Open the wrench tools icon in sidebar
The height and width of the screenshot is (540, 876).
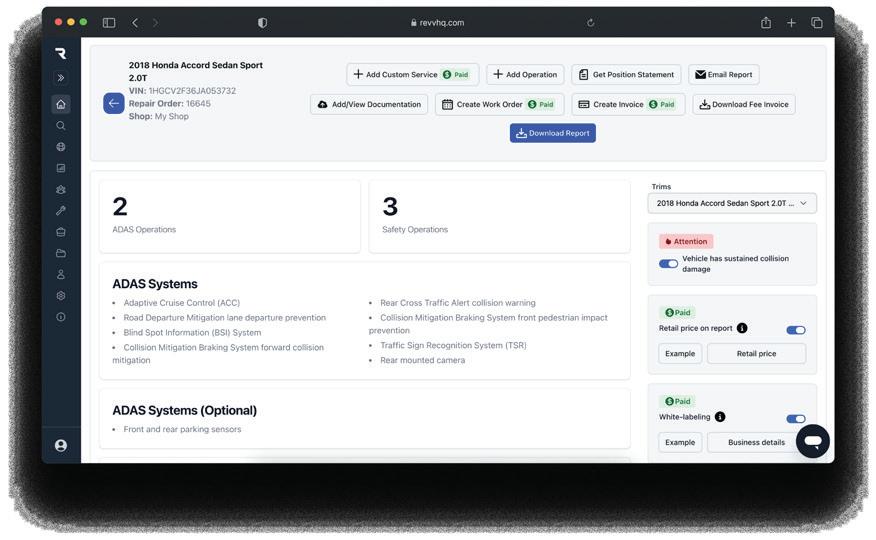pos(61,211)
